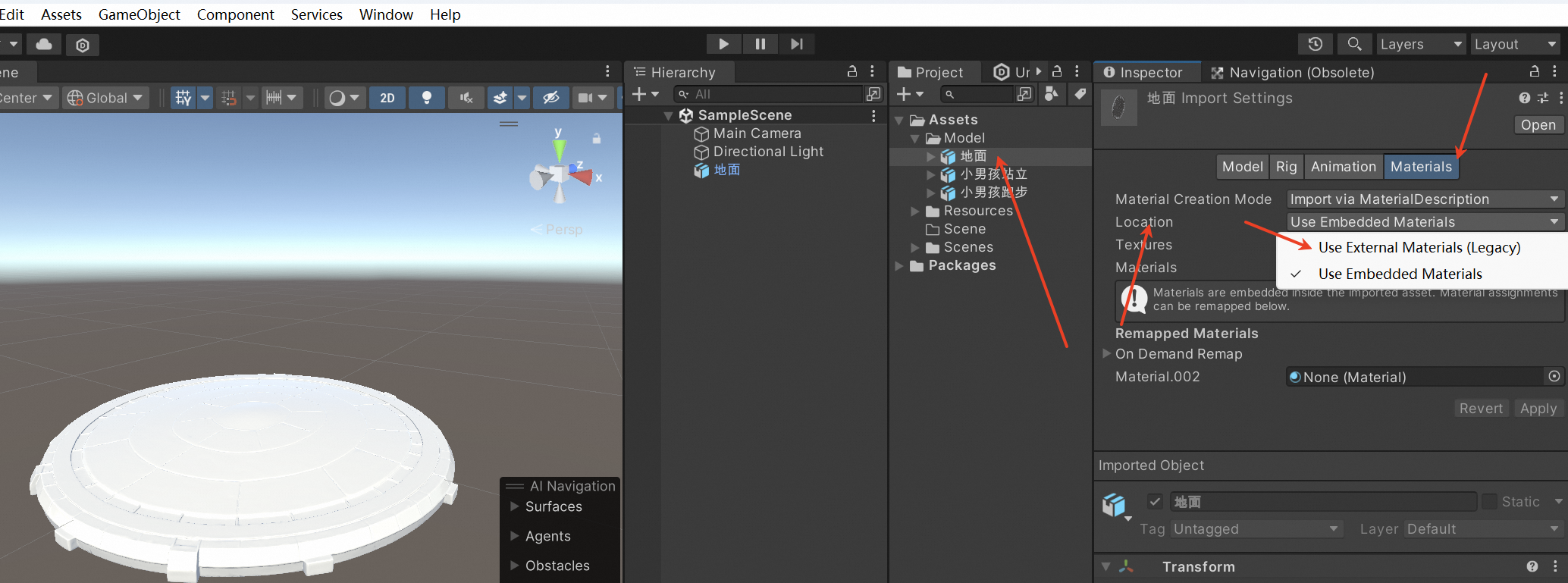Switch to Navigation (Obsolete) tab
The width and height of the screenshot is (1568, 583).
pyautogui.click(x=1293, y=73)
